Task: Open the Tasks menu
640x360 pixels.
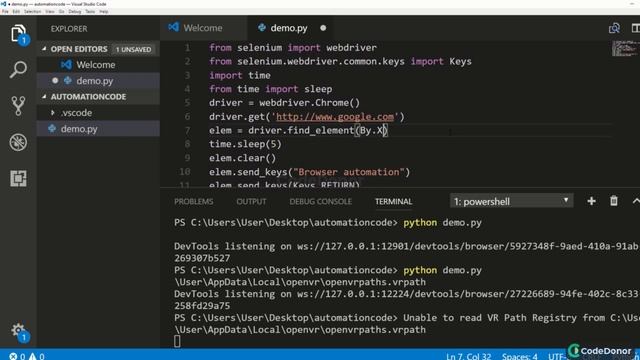Action: pos(90,11)
